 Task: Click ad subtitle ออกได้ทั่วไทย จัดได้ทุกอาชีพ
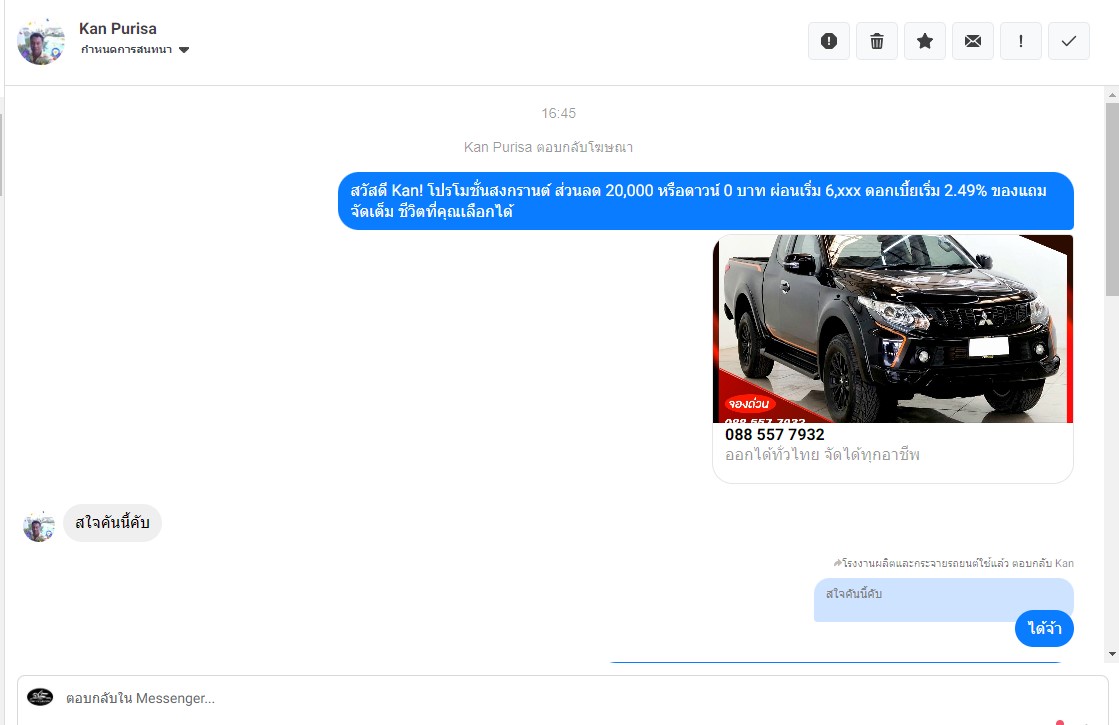(x=822, y=455)
